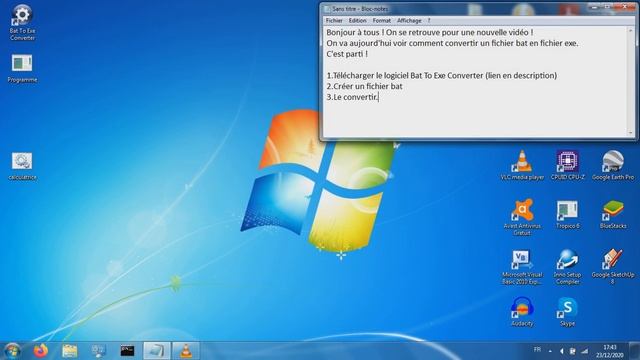This screenshot has width=640, height=360.
Task: Select the BlueStacks desktop shortcut
Action: click(x=613, y=214)
